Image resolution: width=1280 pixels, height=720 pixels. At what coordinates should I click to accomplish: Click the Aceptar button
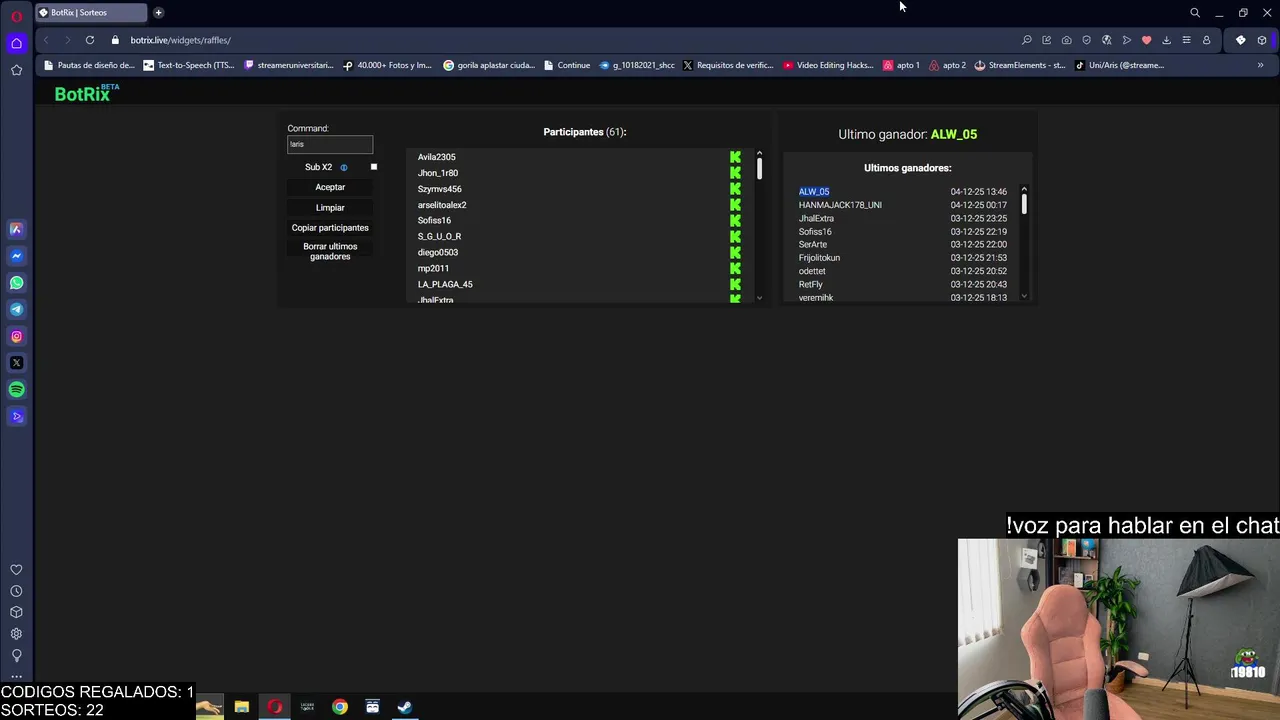(330, 187)
